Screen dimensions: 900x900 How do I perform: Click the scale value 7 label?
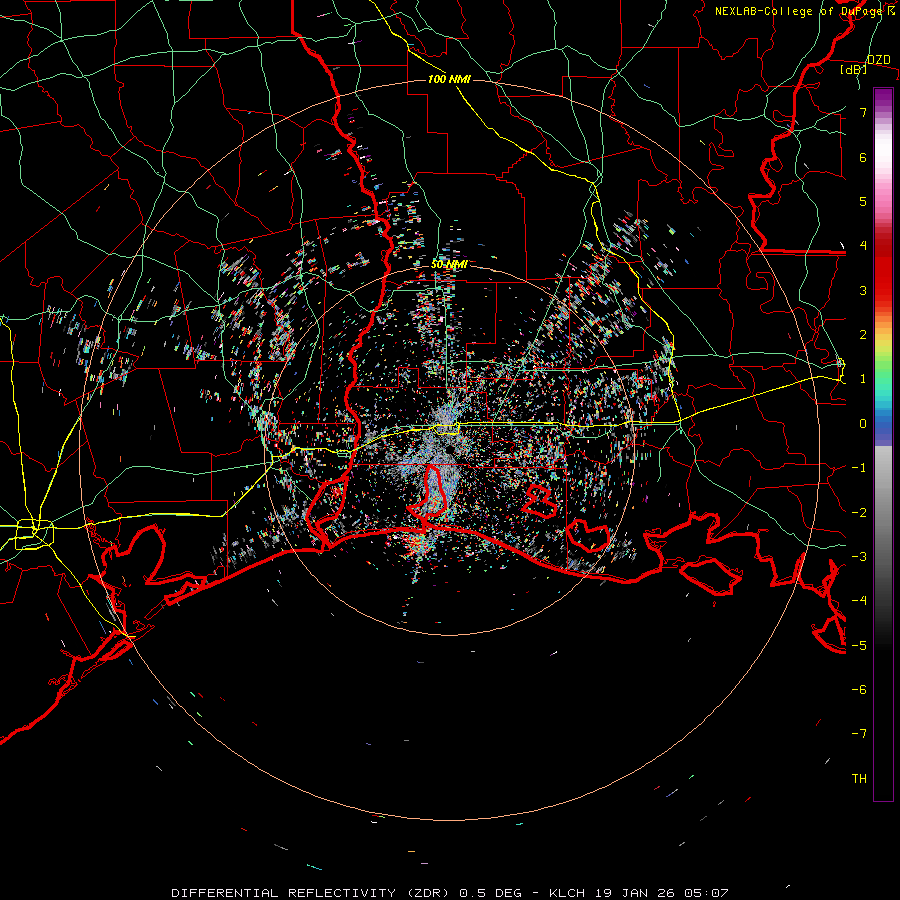863,112
